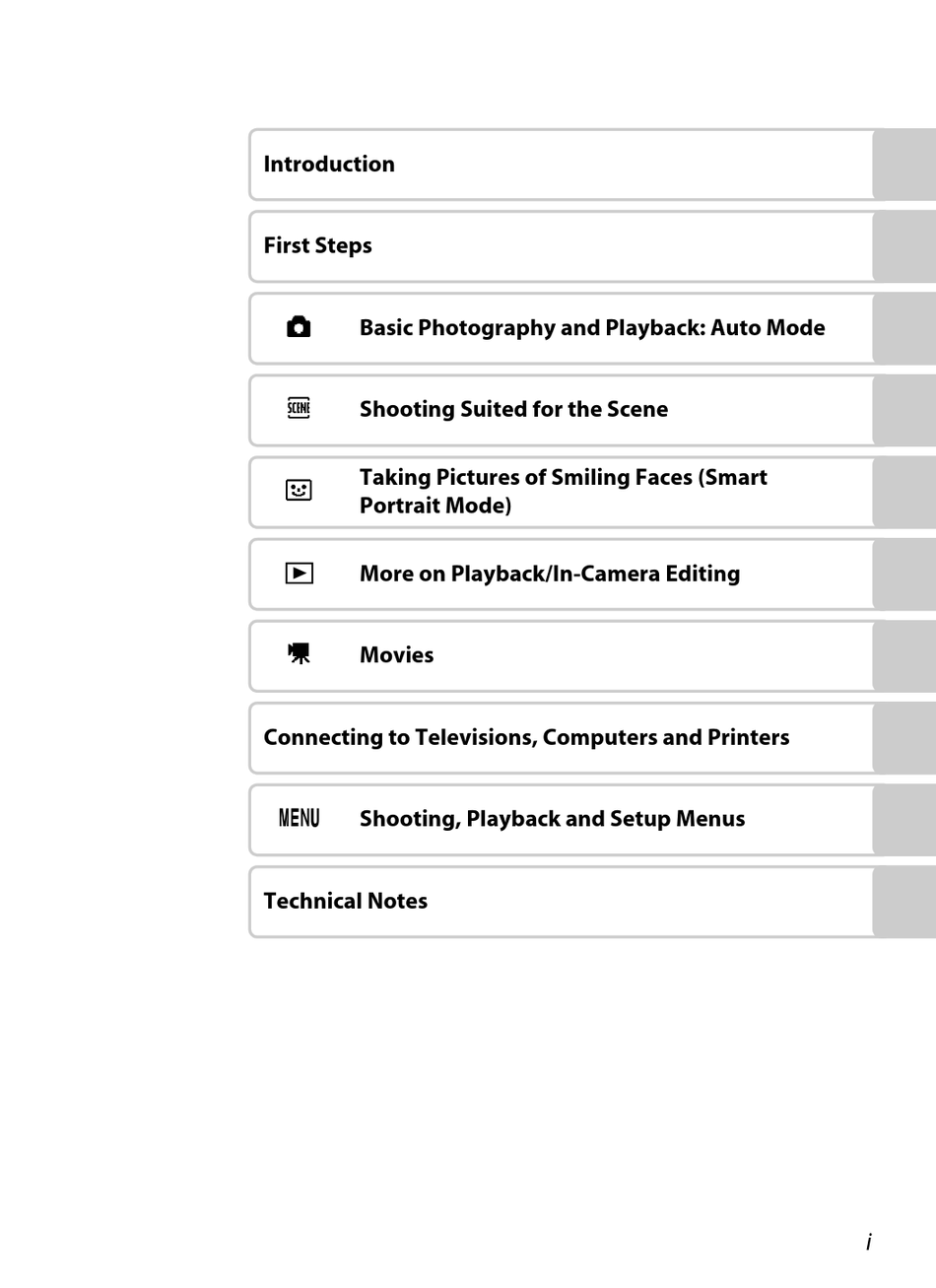This screenshot has width=936, height=1288.
Task: Click the smiling face Smart Portrait icon
Action: (x=299, y=490)
